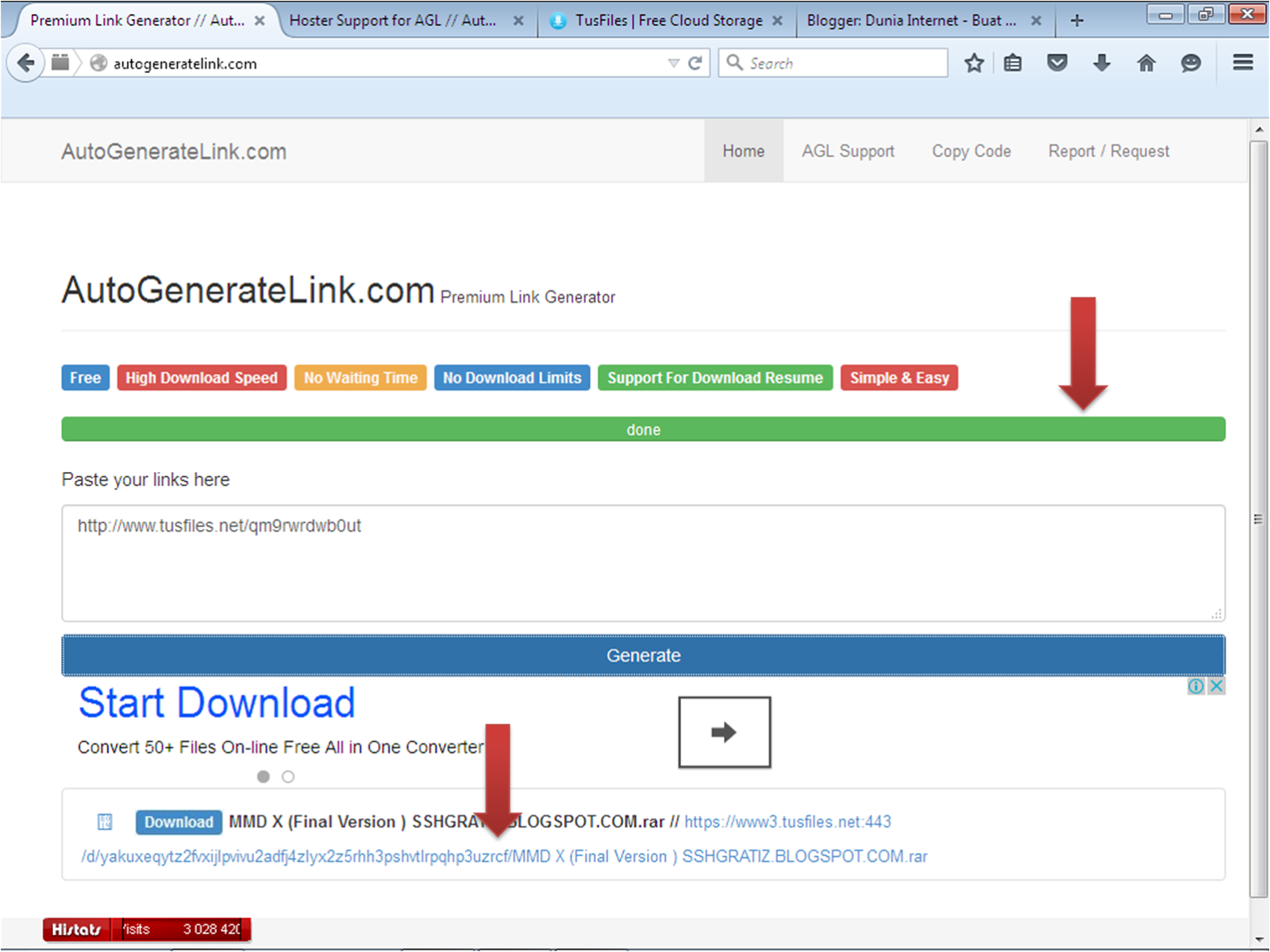Open the bookmarks list icon
Image resolution: width=1270 pixels, height=952 pixels.
tap(1013, 63)
